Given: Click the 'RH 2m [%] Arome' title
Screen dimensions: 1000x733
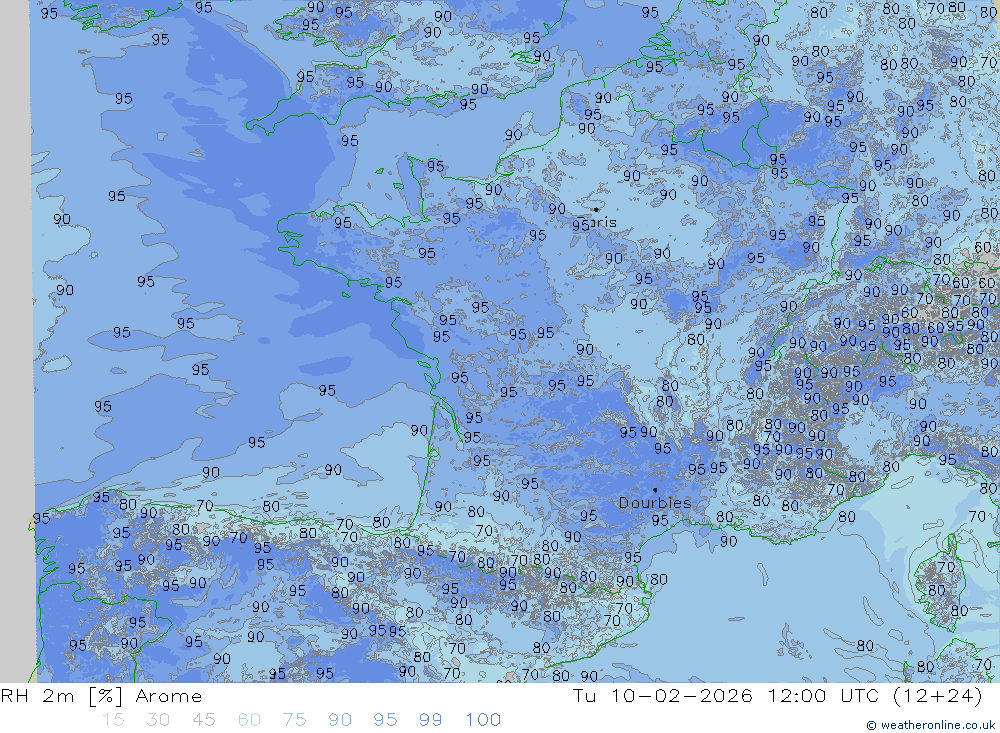Looking at the screenshot, I should [101, 695].
